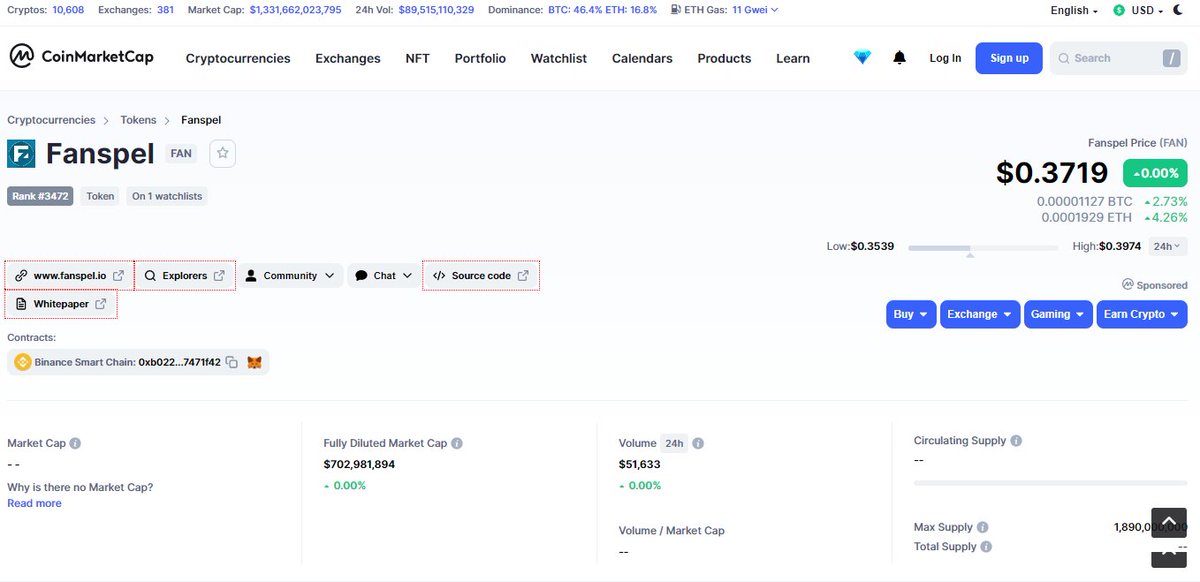Open www.fanspel.io website link

[69, 276]
